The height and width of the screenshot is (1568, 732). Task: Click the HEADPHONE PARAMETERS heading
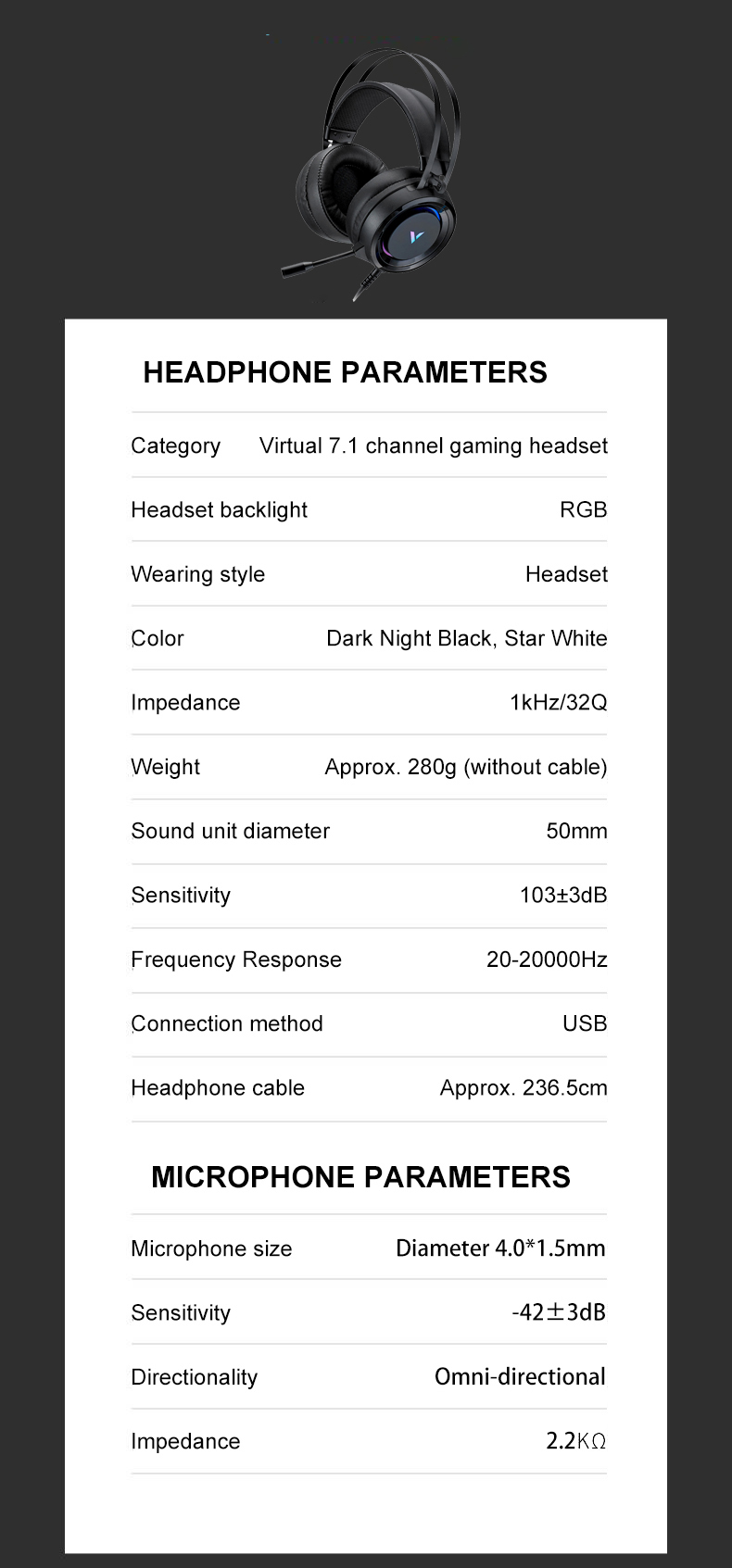coord(345,372)
